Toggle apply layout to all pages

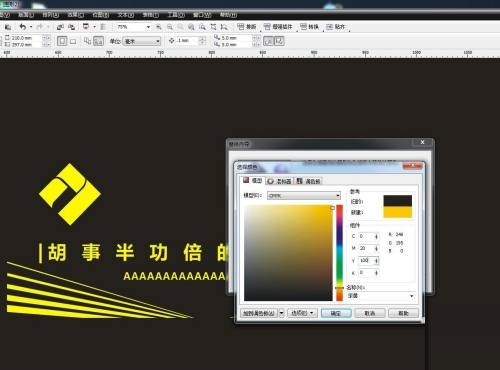pyautogui.click(x=87, y=41)
